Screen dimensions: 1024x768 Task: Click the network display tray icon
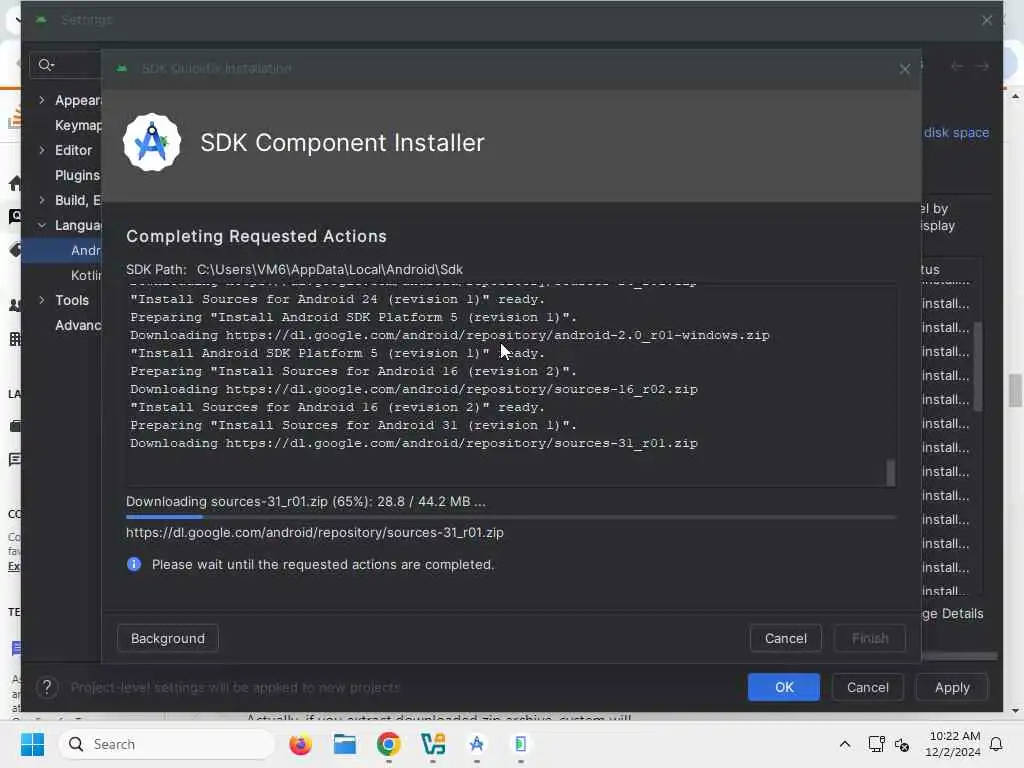[x=876, y=744]
